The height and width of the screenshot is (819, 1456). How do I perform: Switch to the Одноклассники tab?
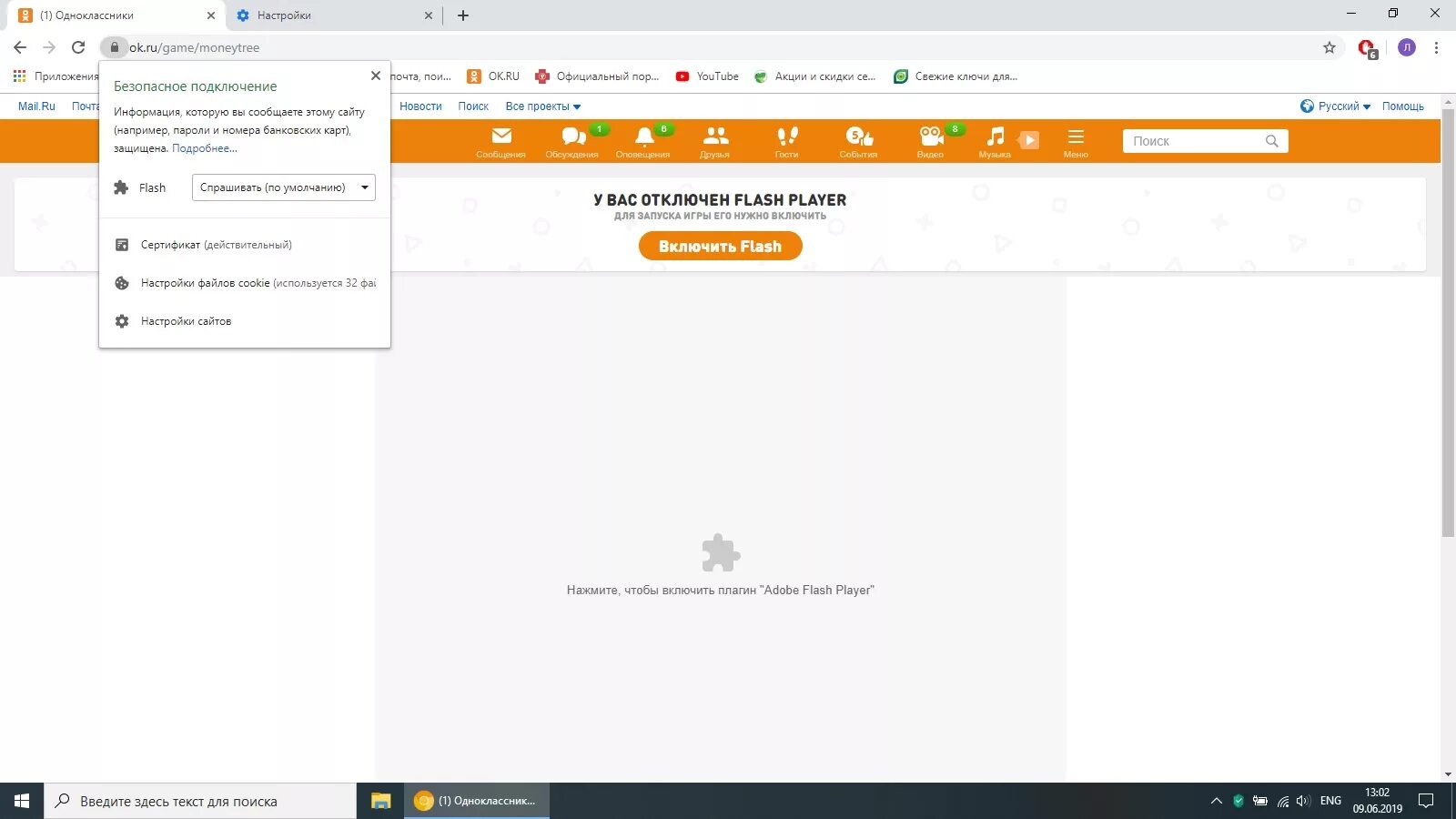(x=116, y=15)
